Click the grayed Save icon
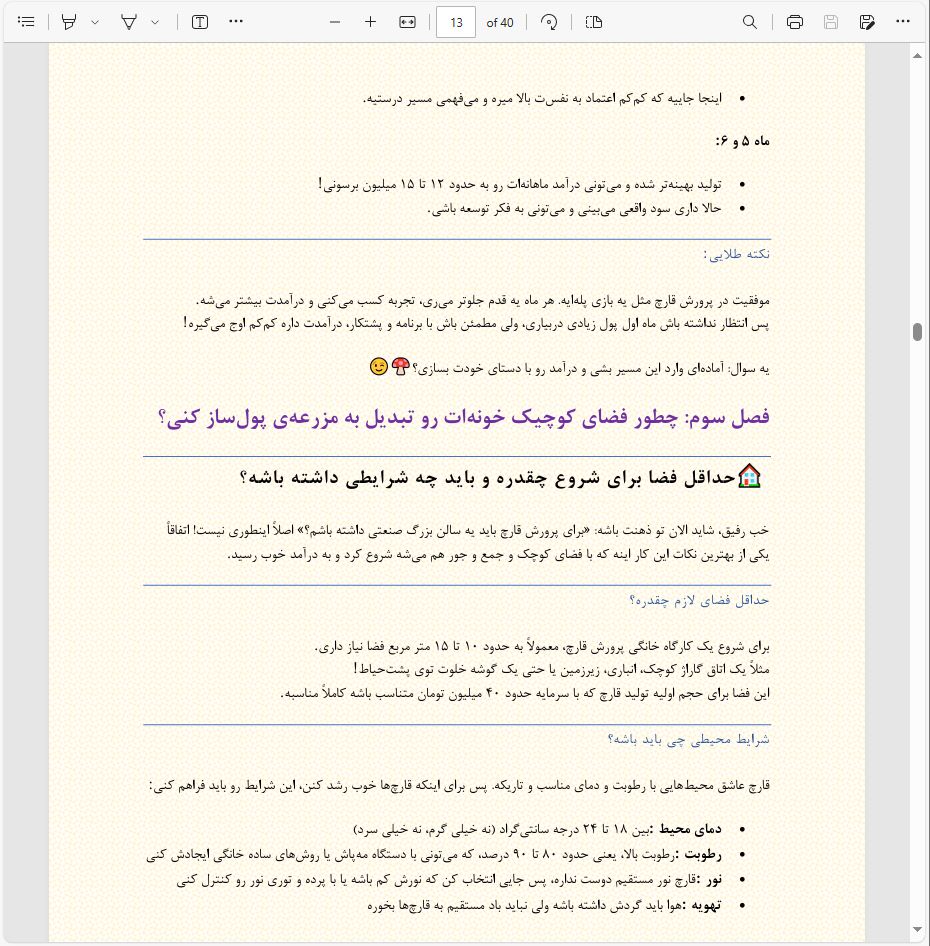The width and height of the screenshot is (930, 946). [x=833, y=22]
